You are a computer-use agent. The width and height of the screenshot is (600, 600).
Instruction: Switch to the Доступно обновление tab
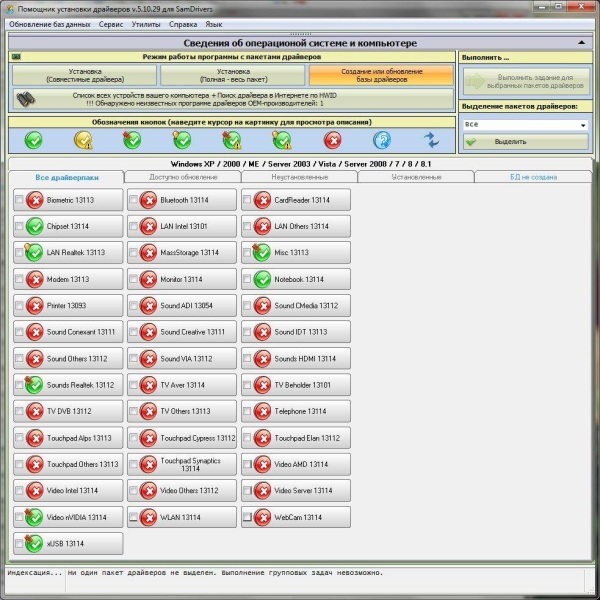tap(182, 177)
